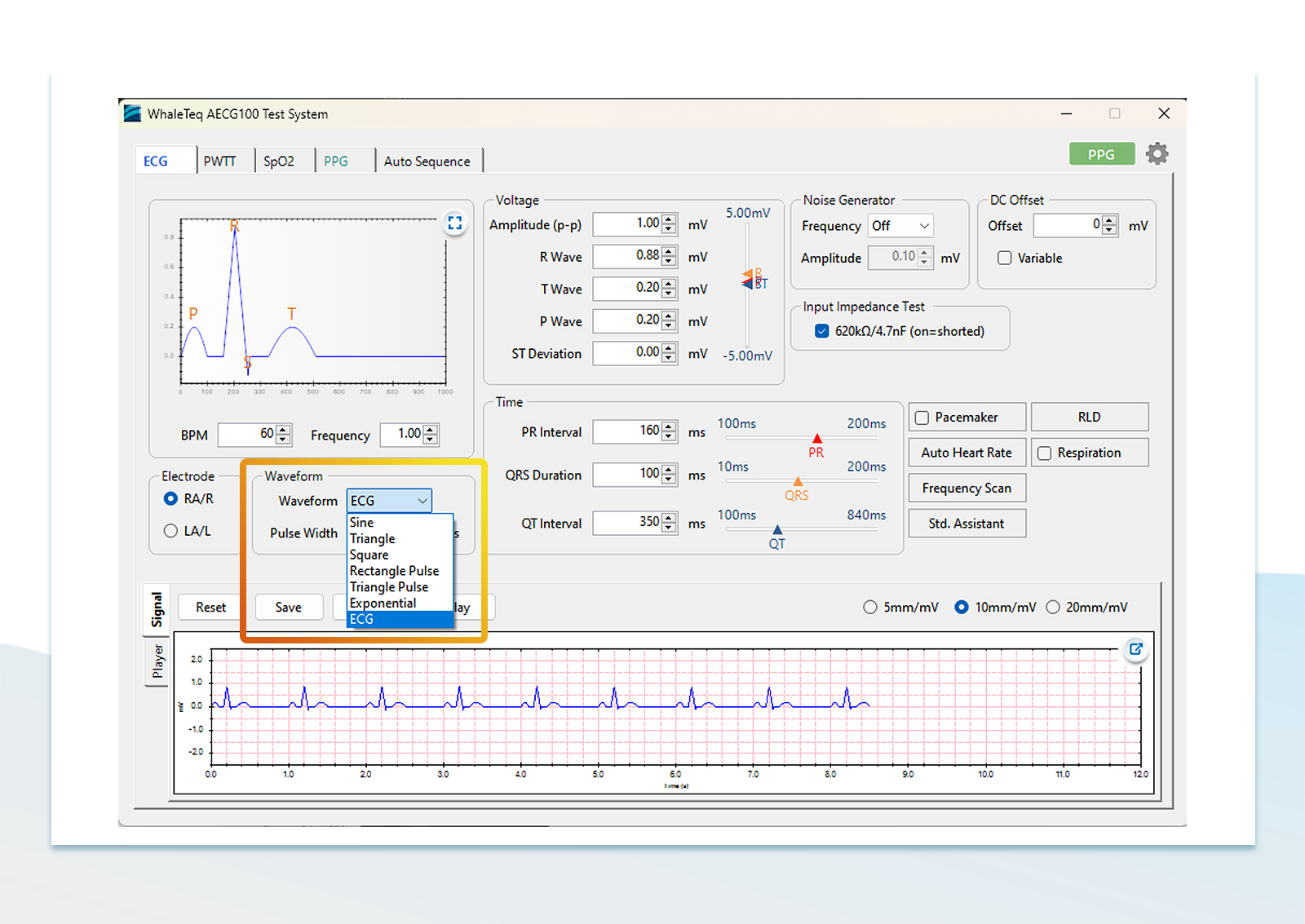The image size is (1305, 924).
Task: Click the QRS Duration value field
Action: tap(626, 474)
